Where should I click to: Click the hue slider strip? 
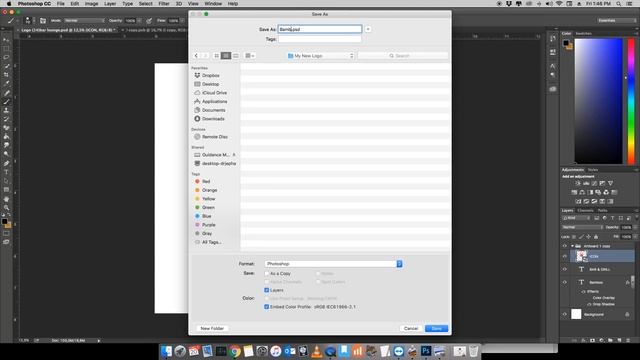tap(631, 101)
